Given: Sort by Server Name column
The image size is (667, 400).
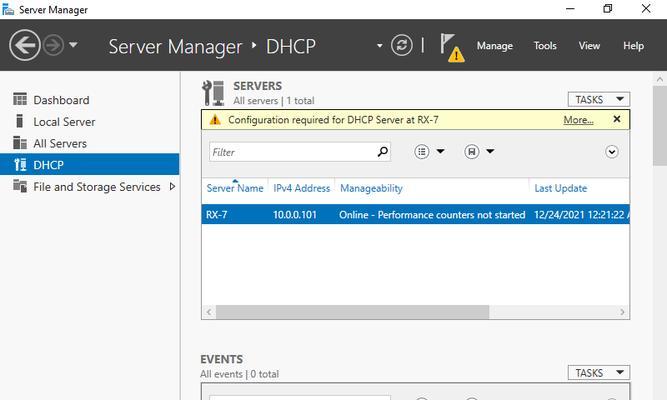Looking at the screenshot, I should pos(235,188).
